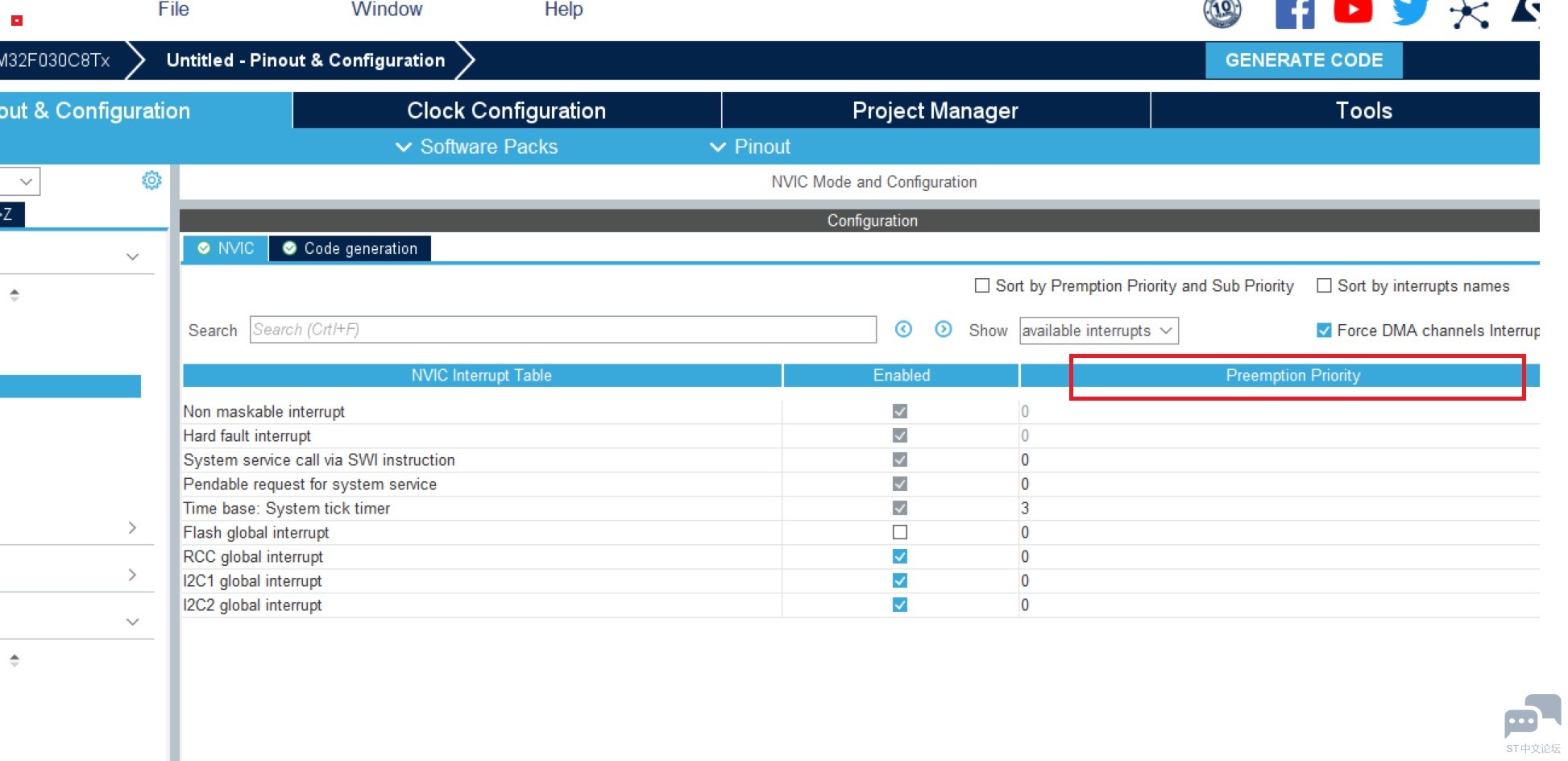Click the ST community network icon
The image size is (1568, 761).
coord(1469,14)
